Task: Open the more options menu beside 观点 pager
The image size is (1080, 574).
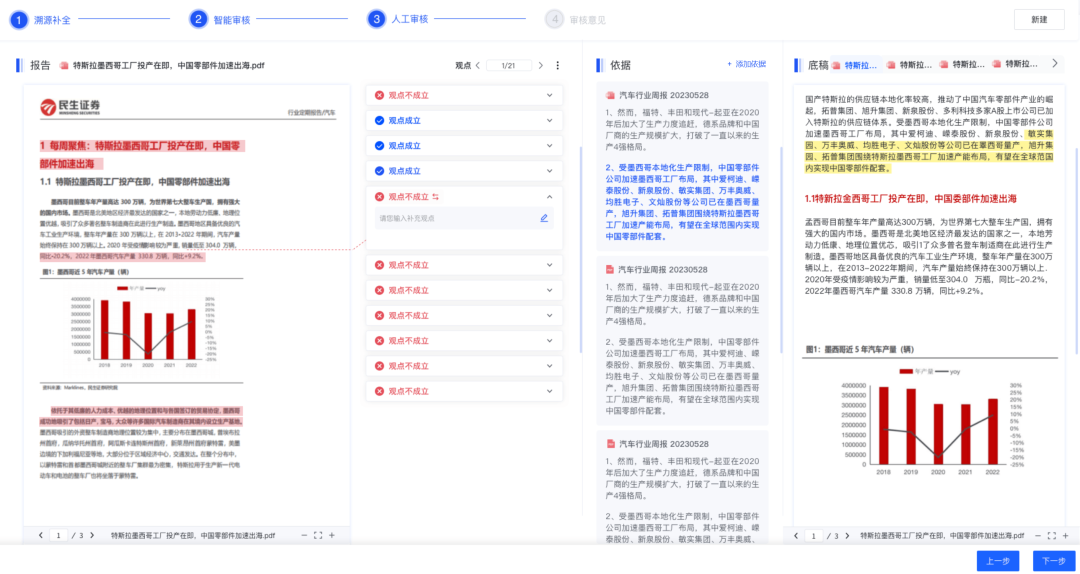Action: [557, 65]
